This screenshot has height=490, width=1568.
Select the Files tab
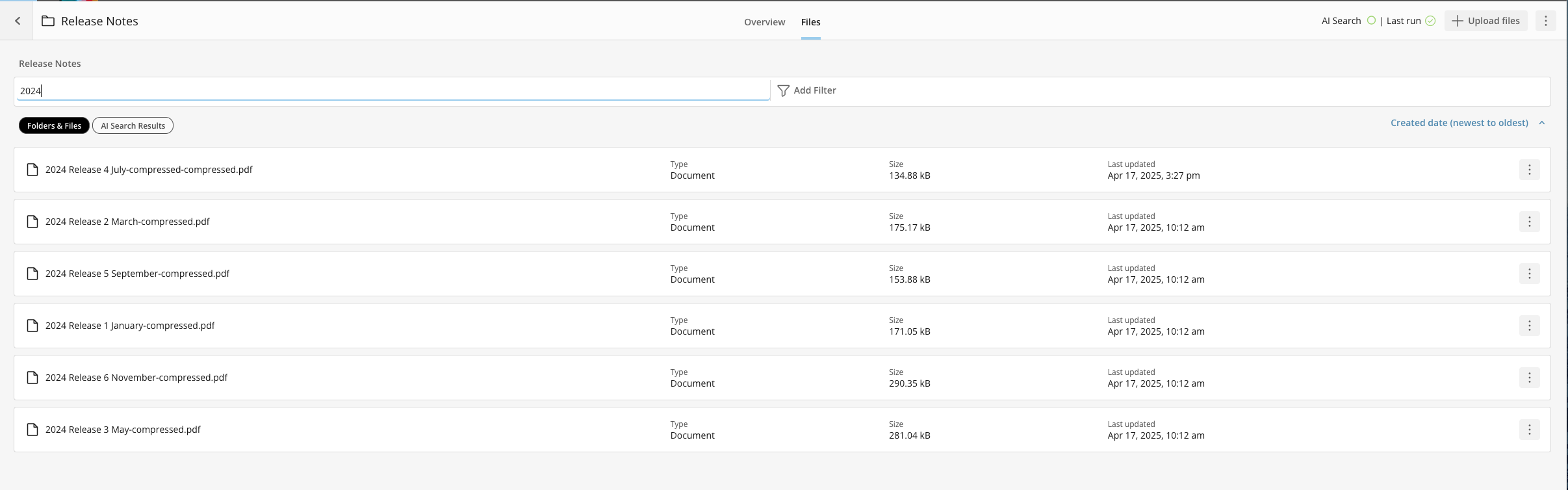click(810, 22)
